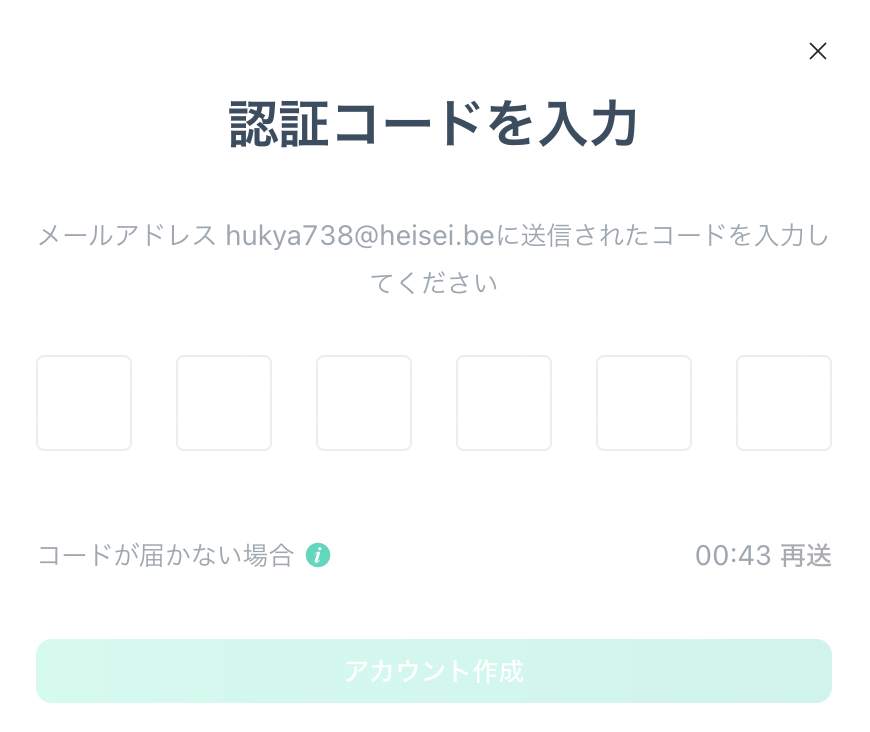Viewport: 870px width, 732px height.
Task: Click the 認証コードを入力 heading
Action: (433, 124)
